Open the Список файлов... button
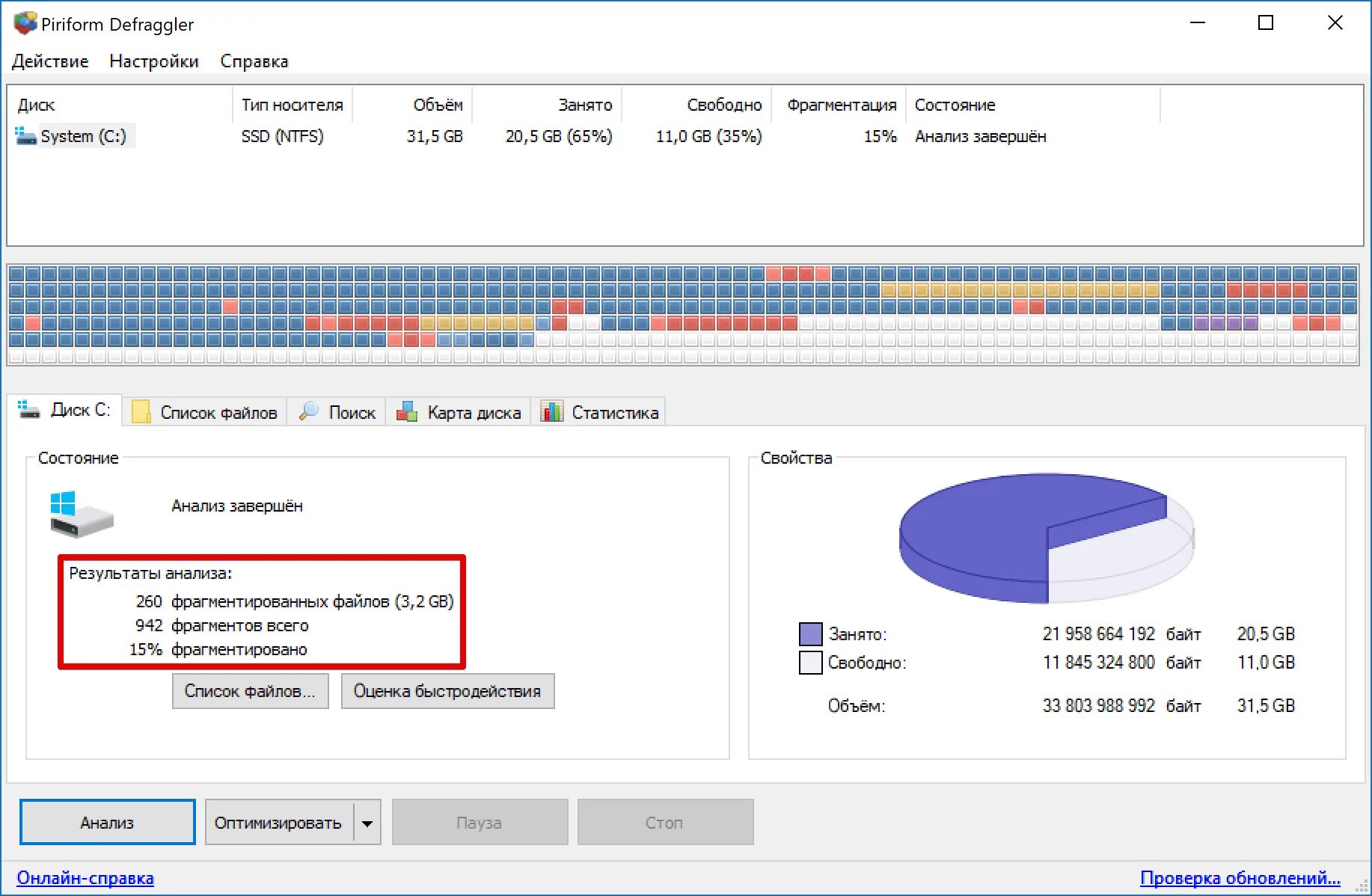Viewport: 1372px width, 896px height. click(251, 691)
